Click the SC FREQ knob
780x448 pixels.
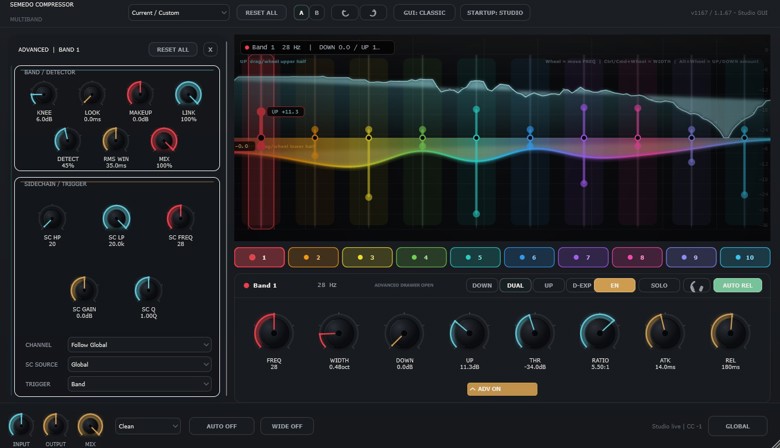click(181, 218)
